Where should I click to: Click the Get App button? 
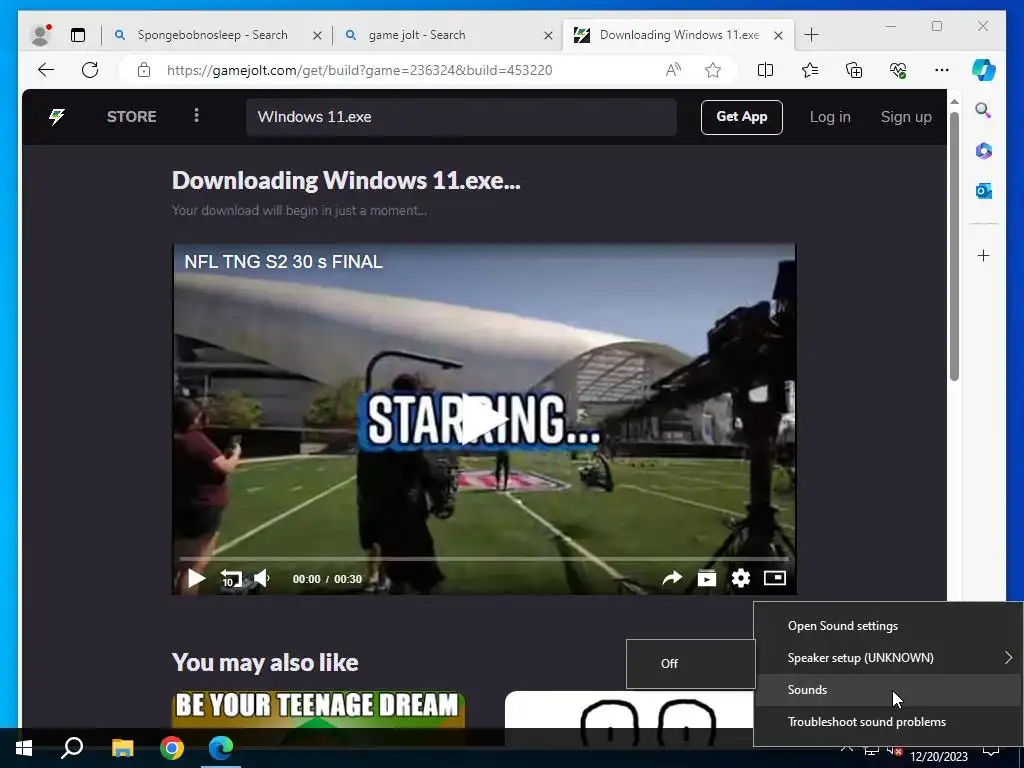pyautogui.click(x=741, y=117)
